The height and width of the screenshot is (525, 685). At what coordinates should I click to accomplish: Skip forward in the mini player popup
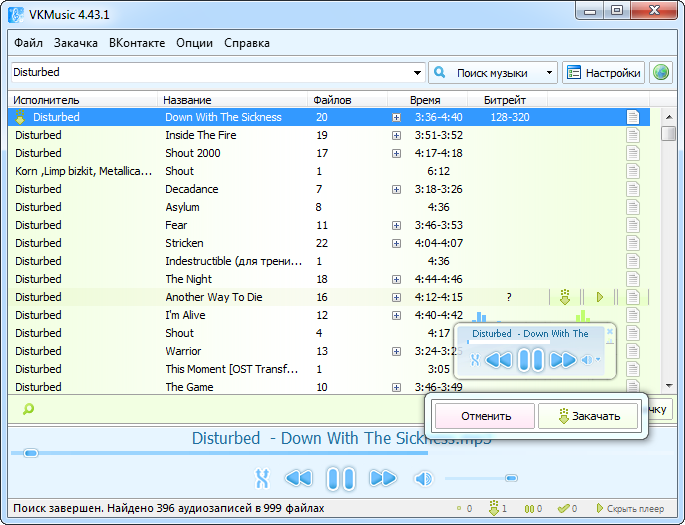point(563,360)
